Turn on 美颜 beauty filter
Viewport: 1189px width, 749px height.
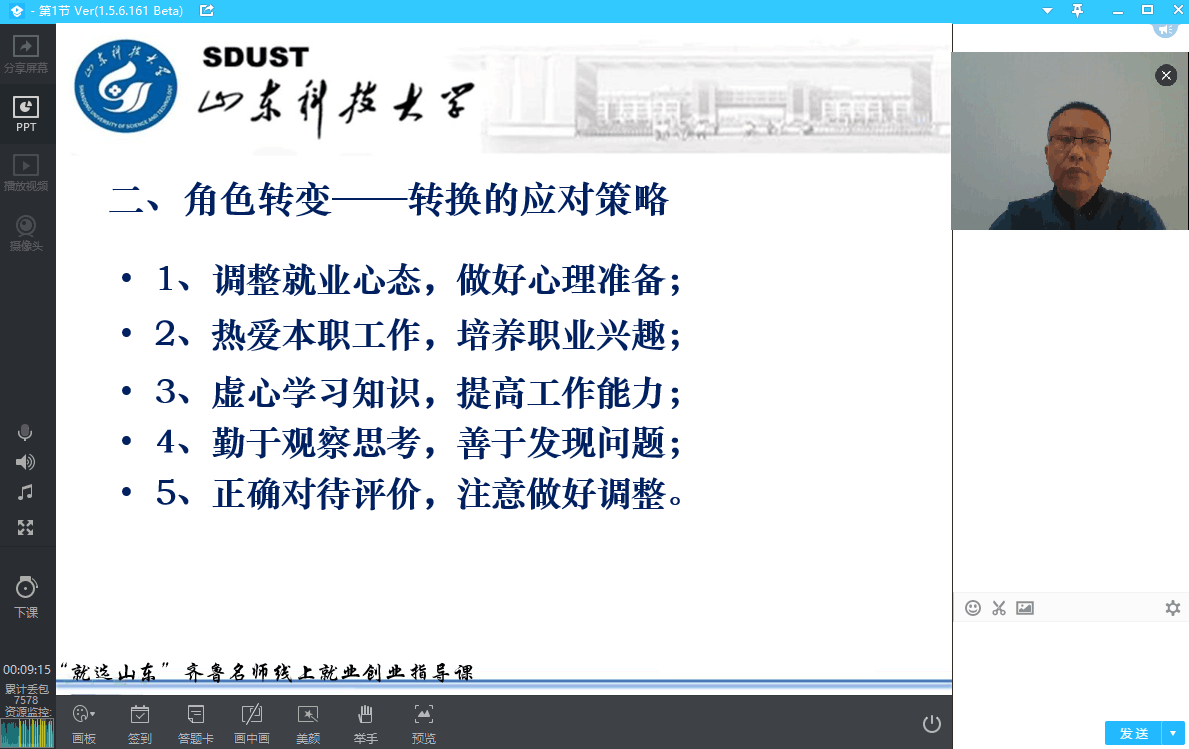307,720
